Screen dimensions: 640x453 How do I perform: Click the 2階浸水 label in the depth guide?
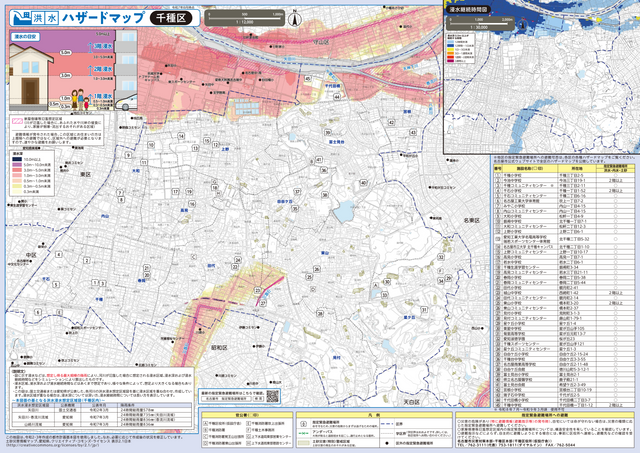[x=103, y=69]
